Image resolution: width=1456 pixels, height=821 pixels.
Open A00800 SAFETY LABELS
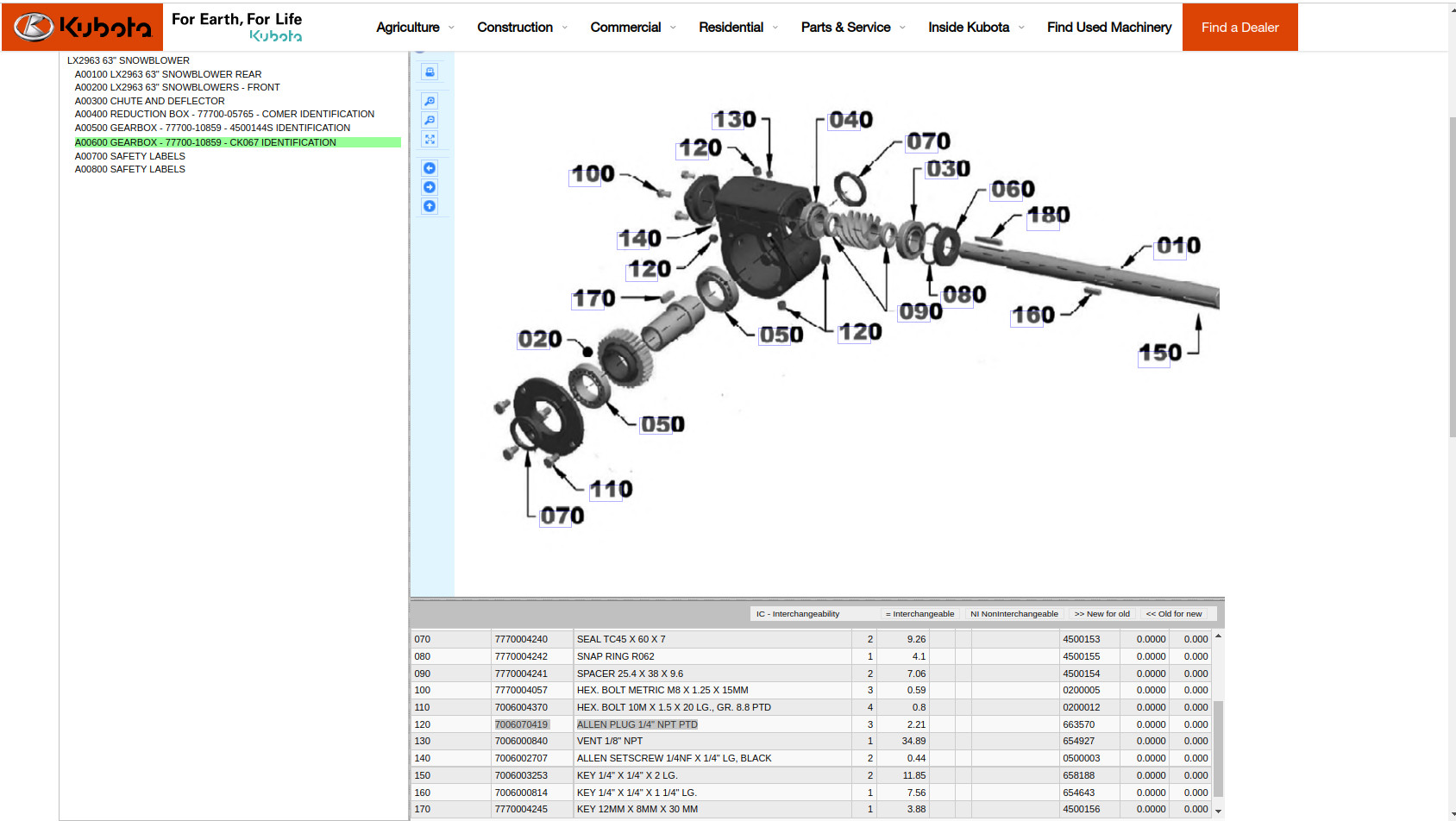click(129, 169)
